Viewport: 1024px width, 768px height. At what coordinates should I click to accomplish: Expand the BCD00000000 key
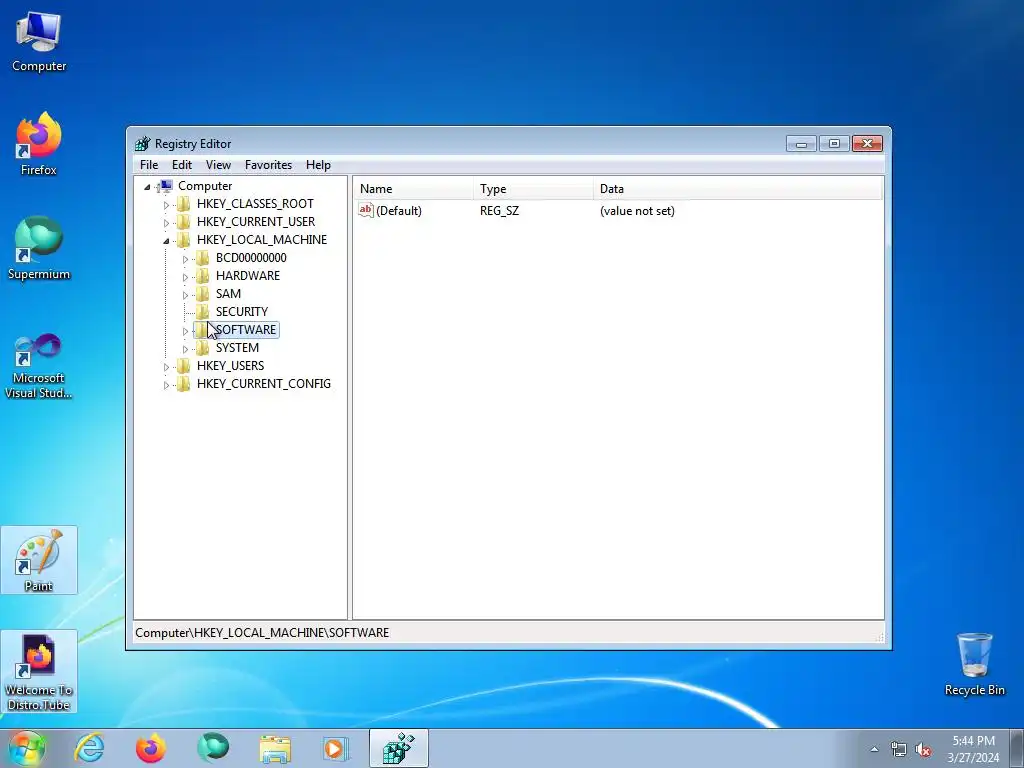(x=185, y=259)
